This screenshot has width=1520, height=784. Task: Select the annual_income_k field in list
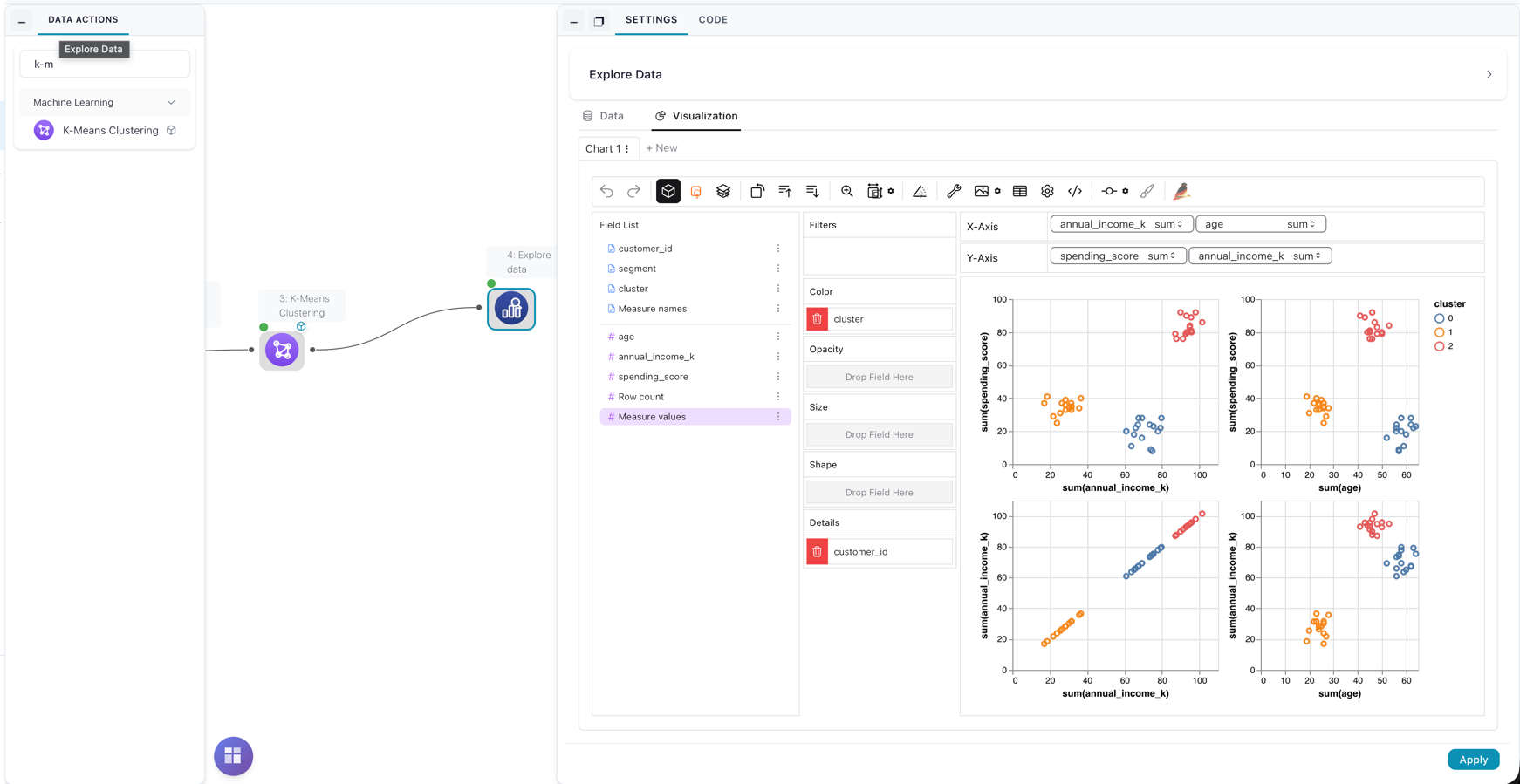[695, 357]
